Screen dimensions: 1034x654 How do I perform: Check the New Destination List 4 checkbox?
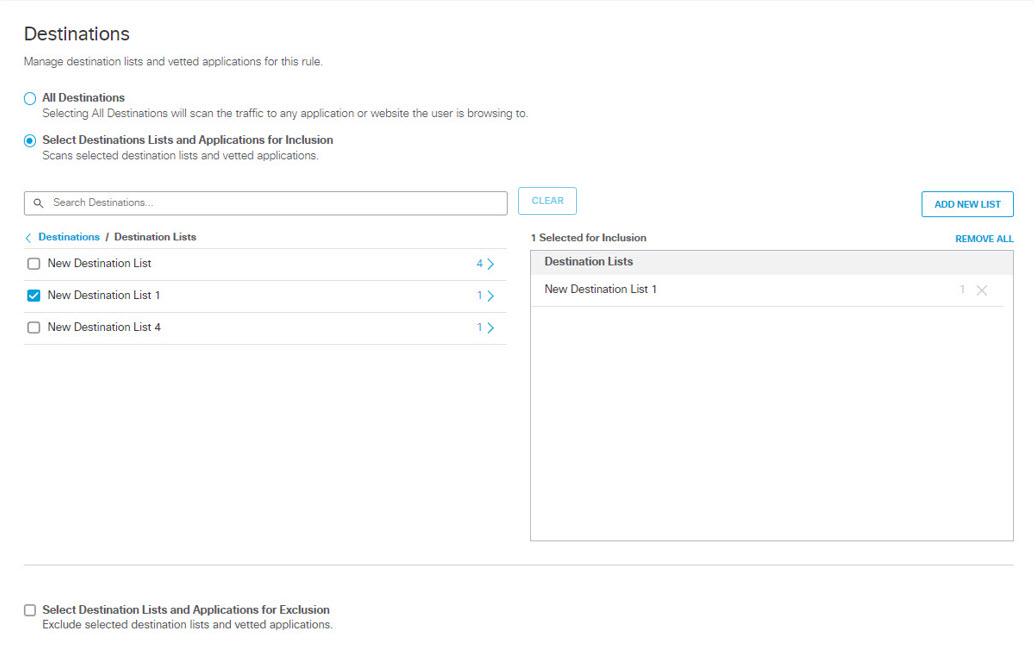(x=34, y=328)
